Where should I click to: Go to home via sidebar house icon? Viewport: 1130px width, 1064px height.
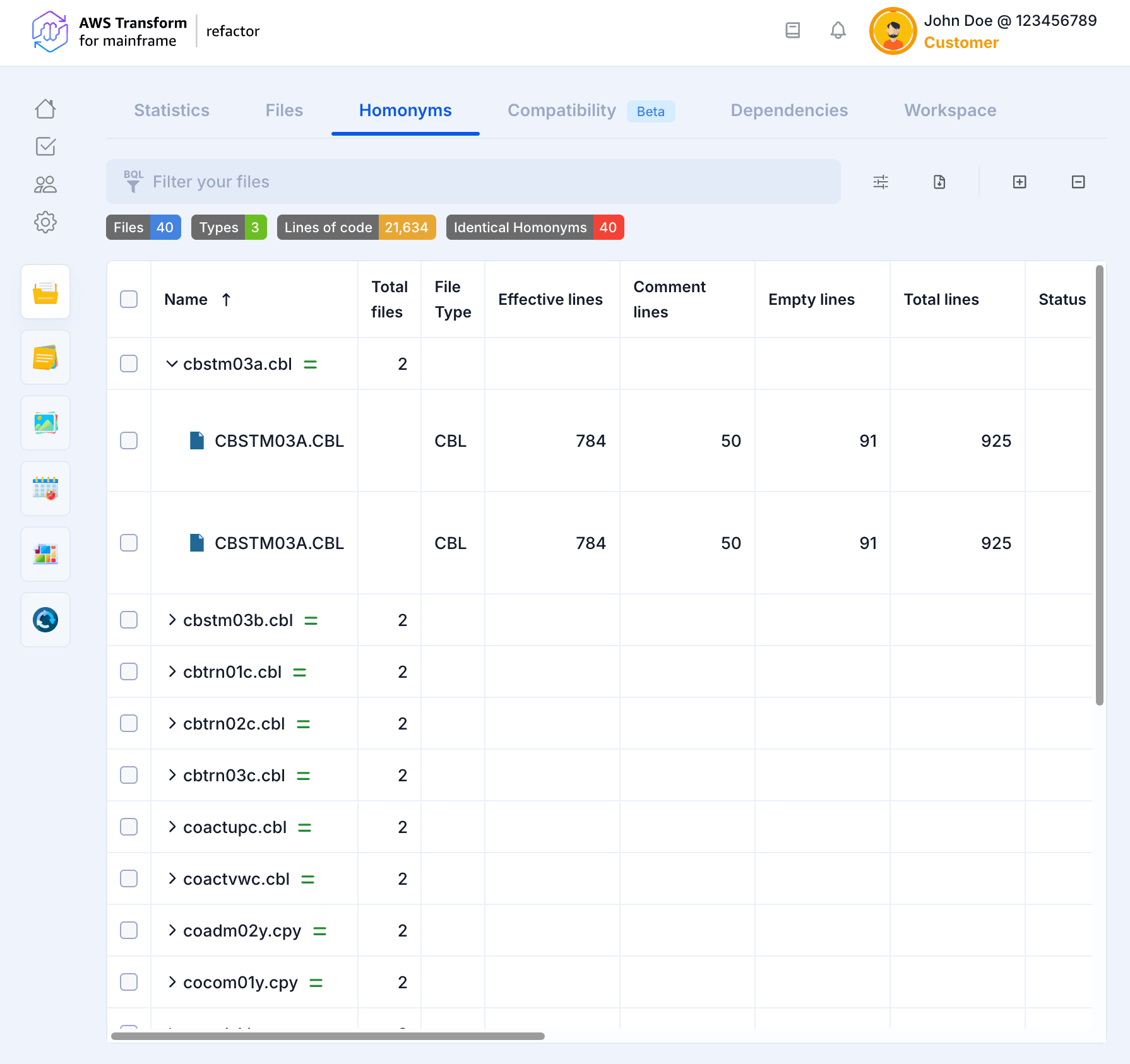[x=45, y=109]
